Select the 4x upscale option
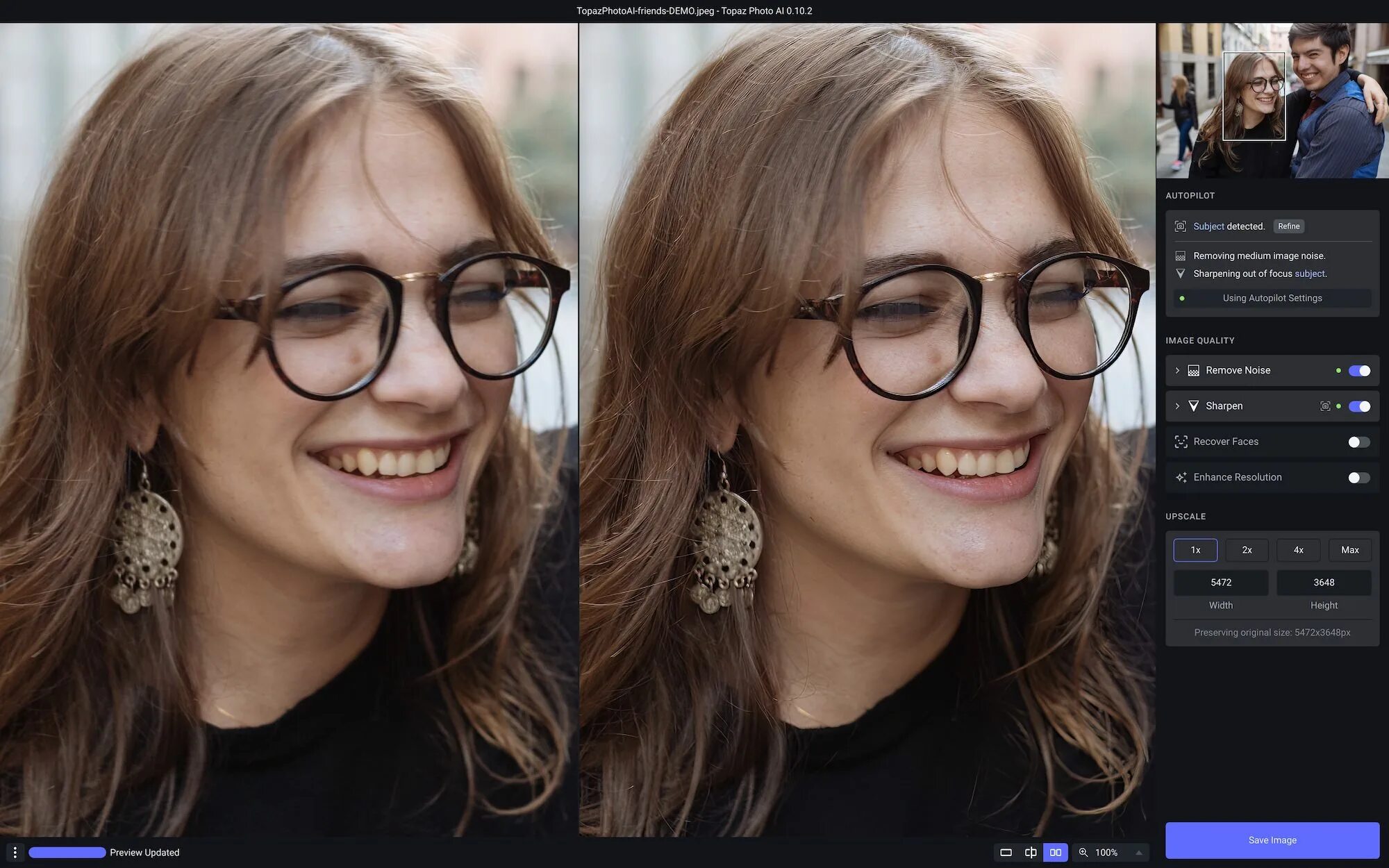This screenshot has height=868, width=1389. (1298, 549)
